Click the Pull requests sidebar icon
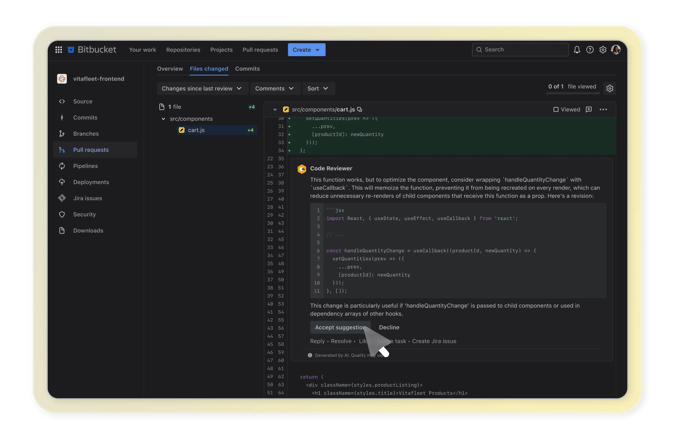 coord(62,150)
